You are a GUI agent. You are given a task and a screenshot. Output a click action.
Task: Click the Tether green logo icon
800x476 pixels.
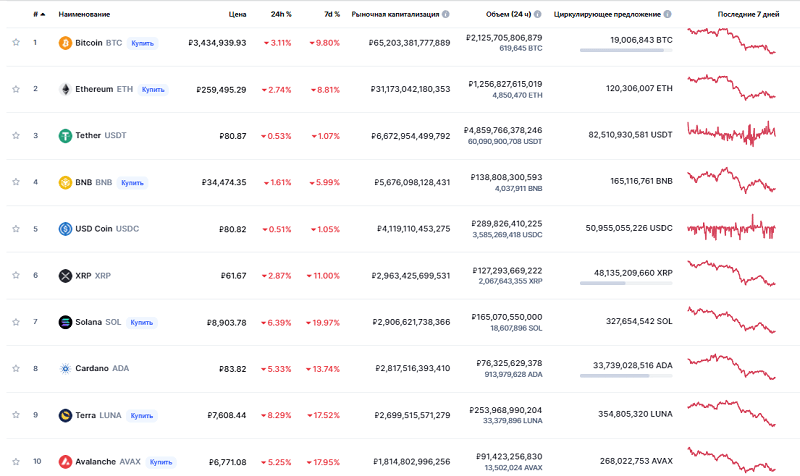pyautogui.click(x=66, y=135)
